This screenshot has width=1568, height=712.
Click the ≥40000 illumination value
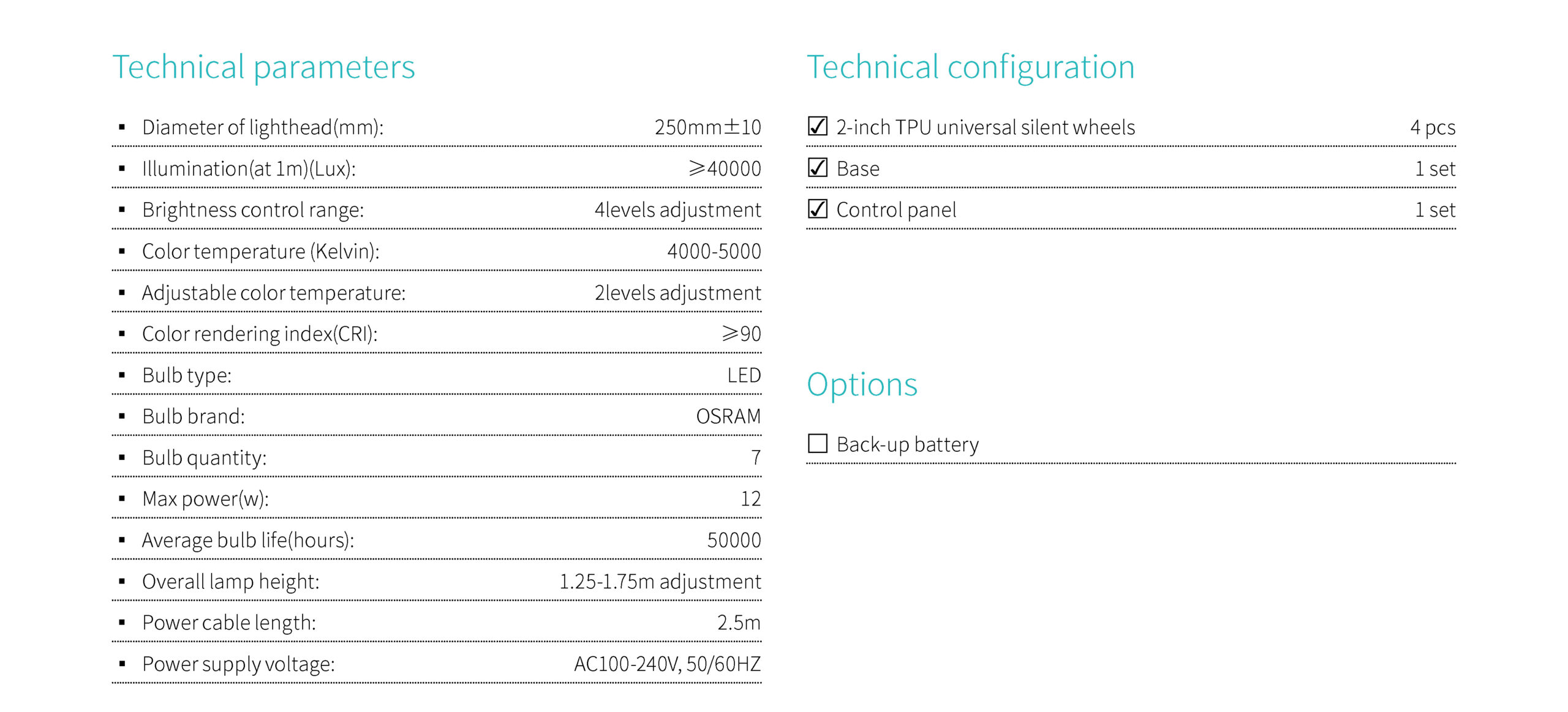pyautogui.click(x=725, y=168)
